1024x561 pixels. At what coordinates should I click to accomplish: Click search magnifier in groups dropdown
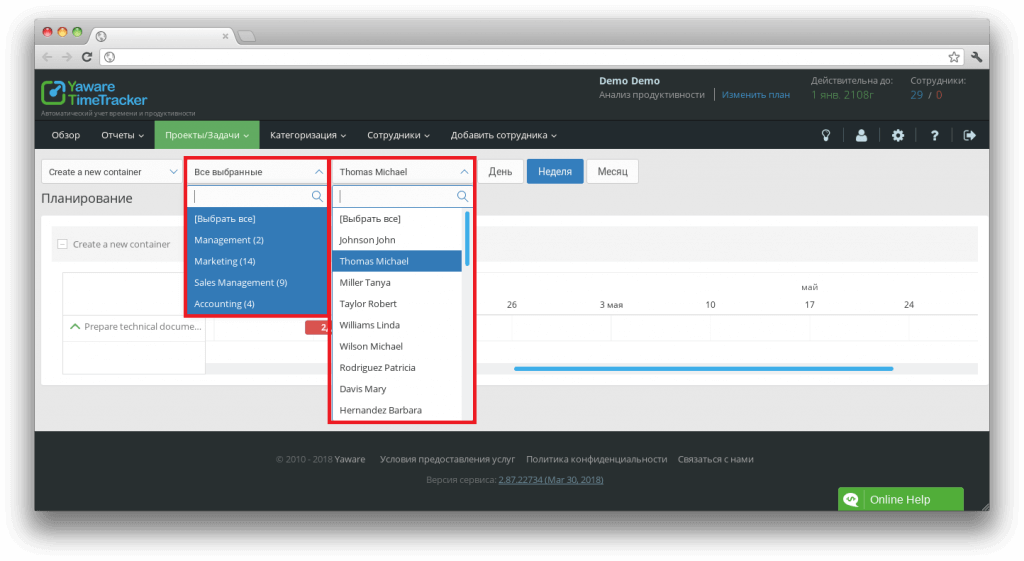[x=317, y=196]
